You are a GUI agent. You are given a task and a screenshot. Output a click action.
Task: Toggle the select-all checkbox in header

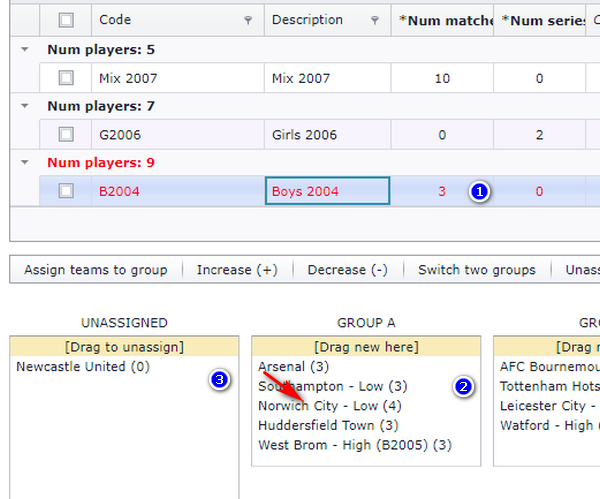pyautogui.click(x=66, y=20)
